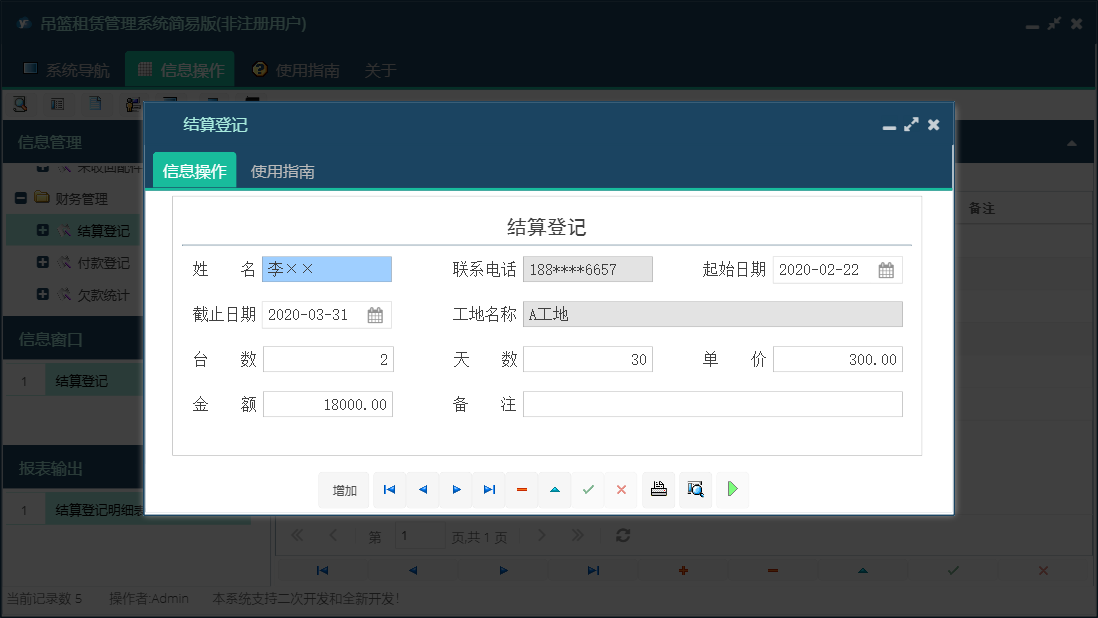The width and height of the screenshot is (1098, 618).
Task: Refresh the page list
Action: tap(622, 536)
